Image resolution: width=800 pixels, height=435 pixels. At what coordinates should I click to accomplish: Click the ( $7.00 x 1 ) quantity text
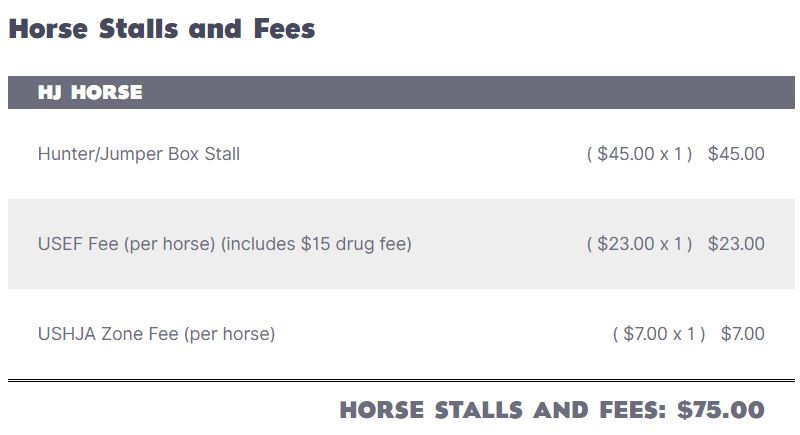(659, 334)
